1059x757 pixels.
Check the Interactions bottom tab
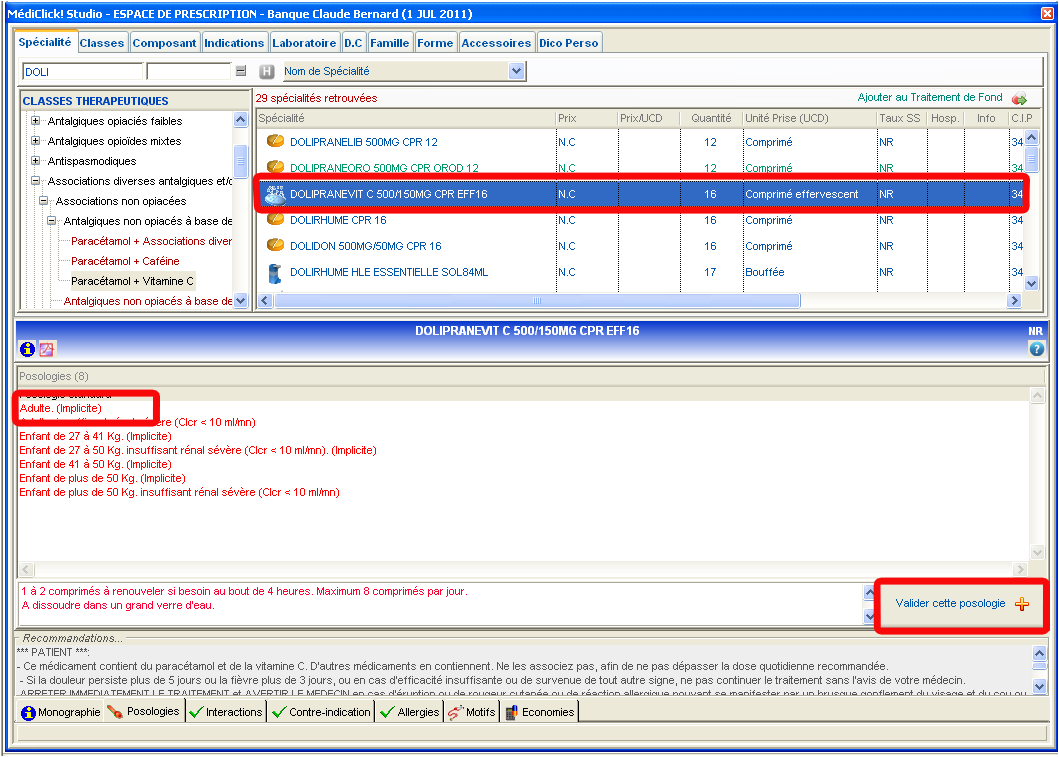pyautogui.click(x=226, y=712)
